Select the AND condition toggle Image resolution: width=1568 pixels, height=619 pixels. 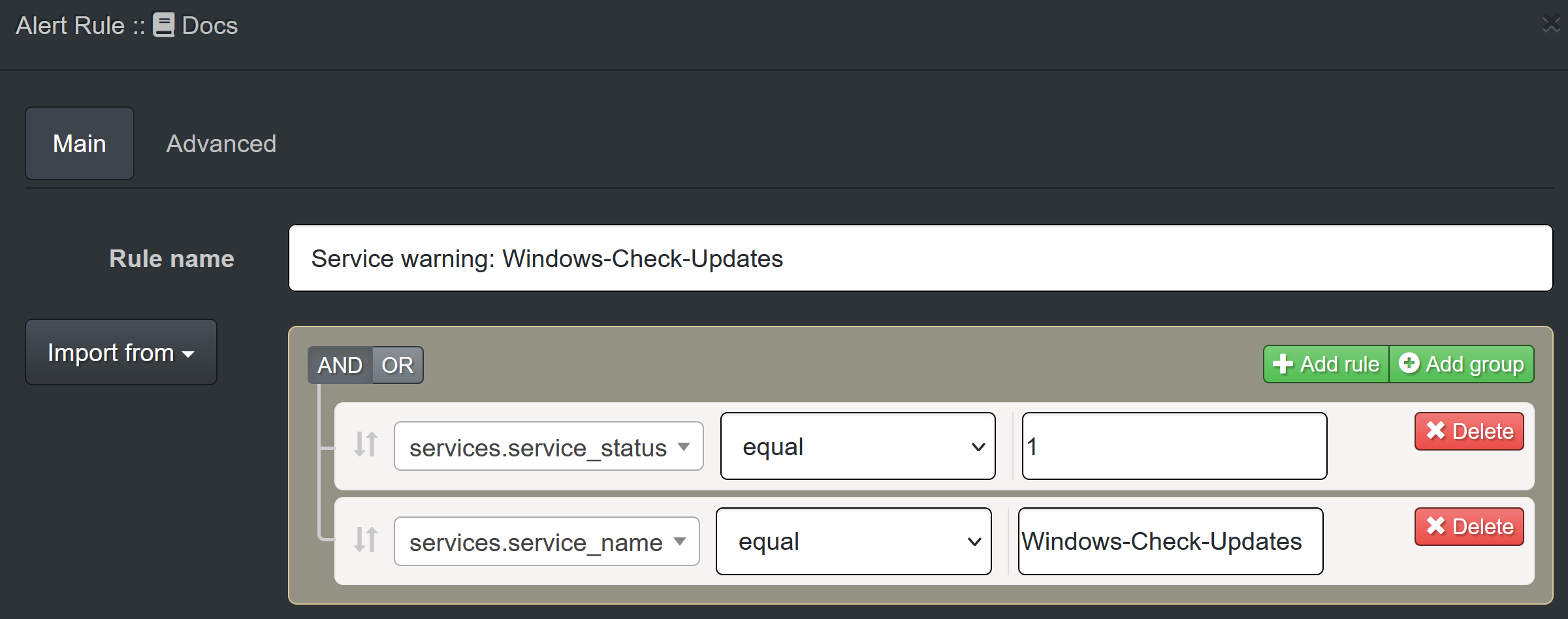[x=340, y=365]
